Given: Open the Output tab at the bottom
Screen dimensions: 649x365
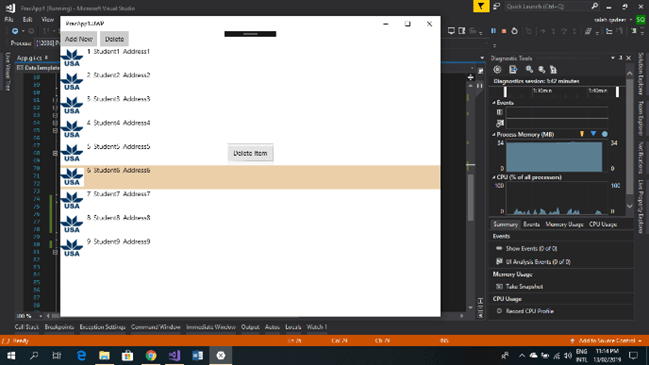Looking at the screenshot, I should 250,327.
